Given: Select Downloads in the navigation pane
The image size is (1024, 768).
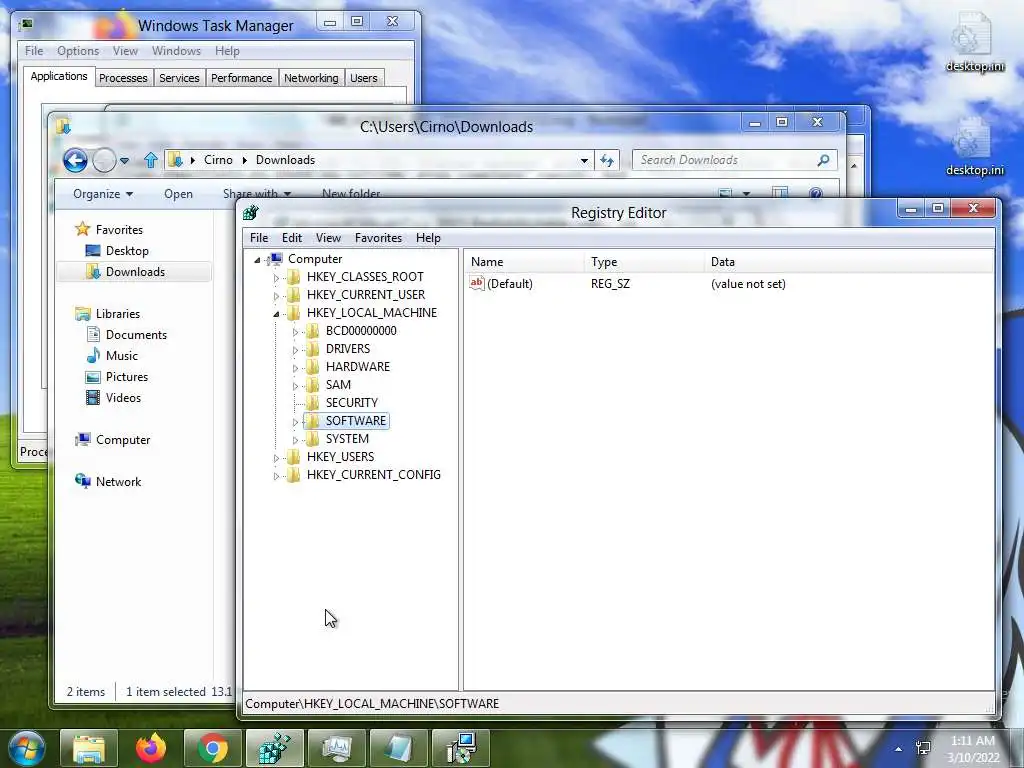Looking at the screenshot, I should (x=135, y=272).
